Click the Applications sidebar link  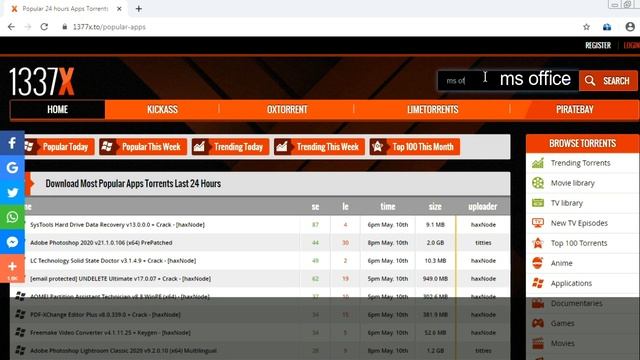tap(571, 283)
